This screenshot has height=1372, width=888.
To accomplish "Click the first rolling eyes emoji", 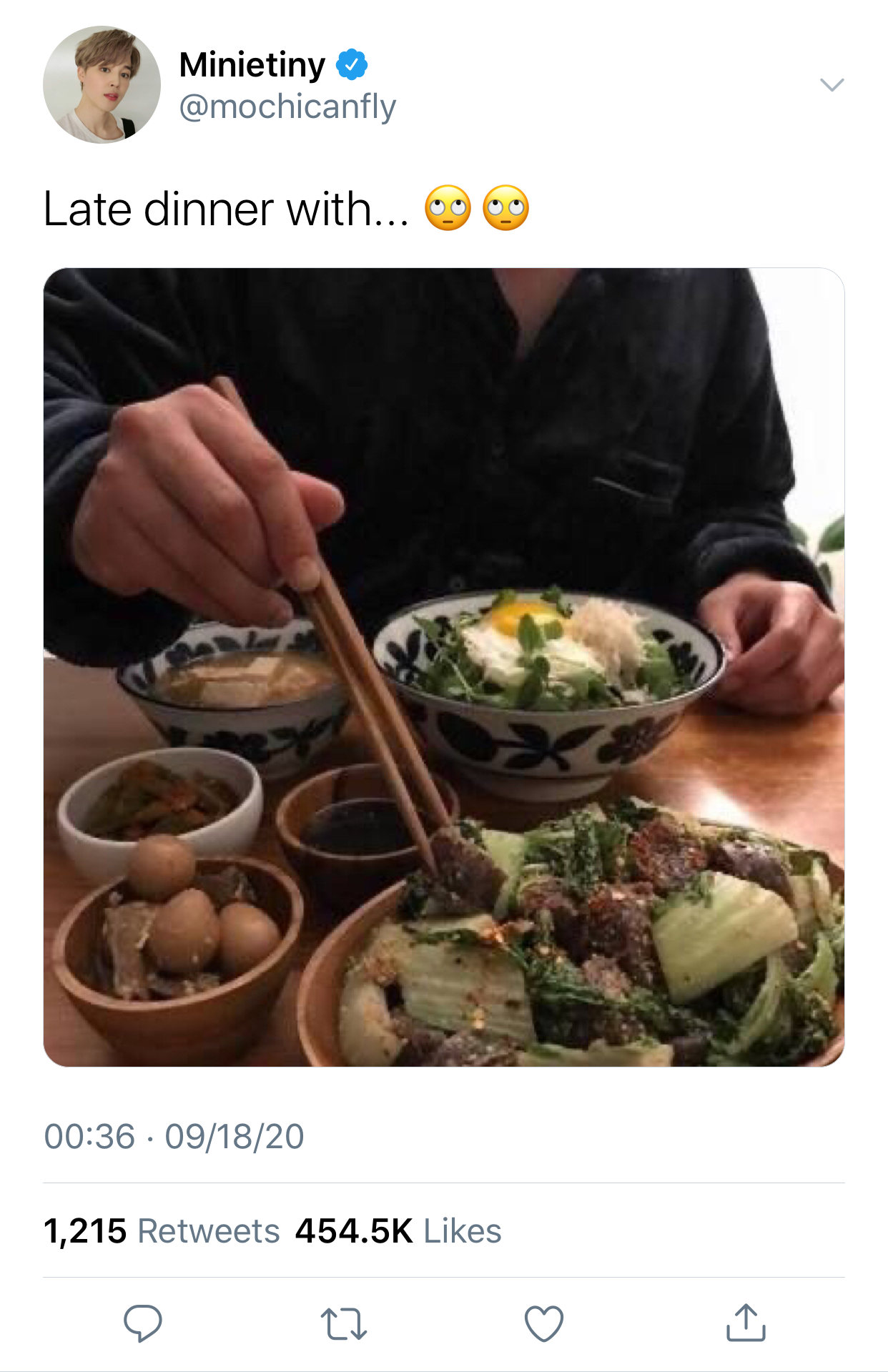I will (448, 209).
